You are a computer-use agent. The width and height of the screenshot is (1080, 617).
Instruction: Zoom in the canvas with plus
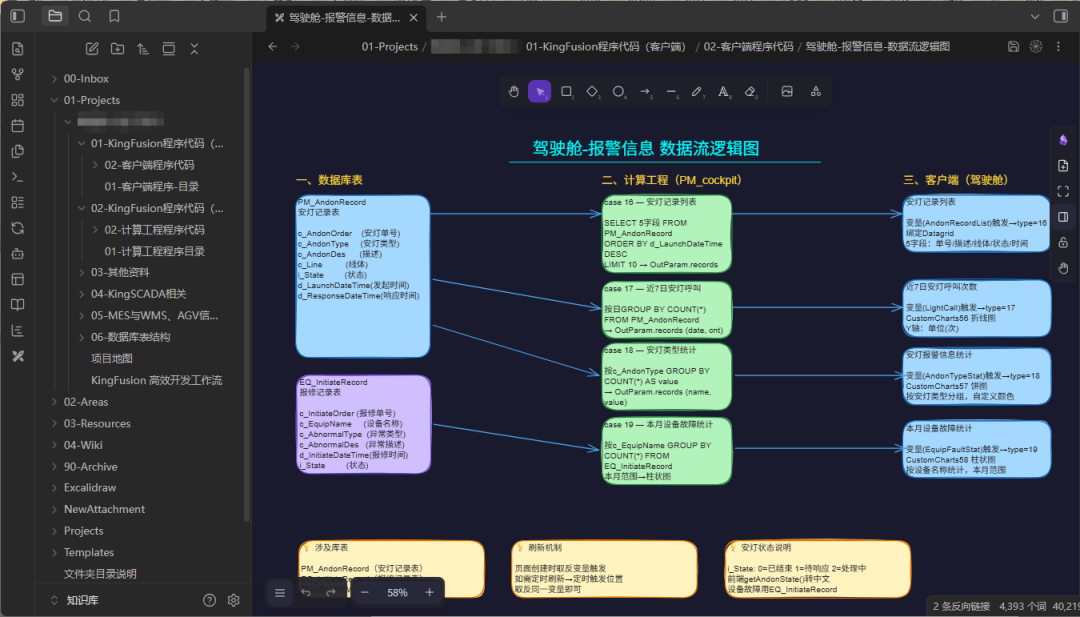point(430,592)
